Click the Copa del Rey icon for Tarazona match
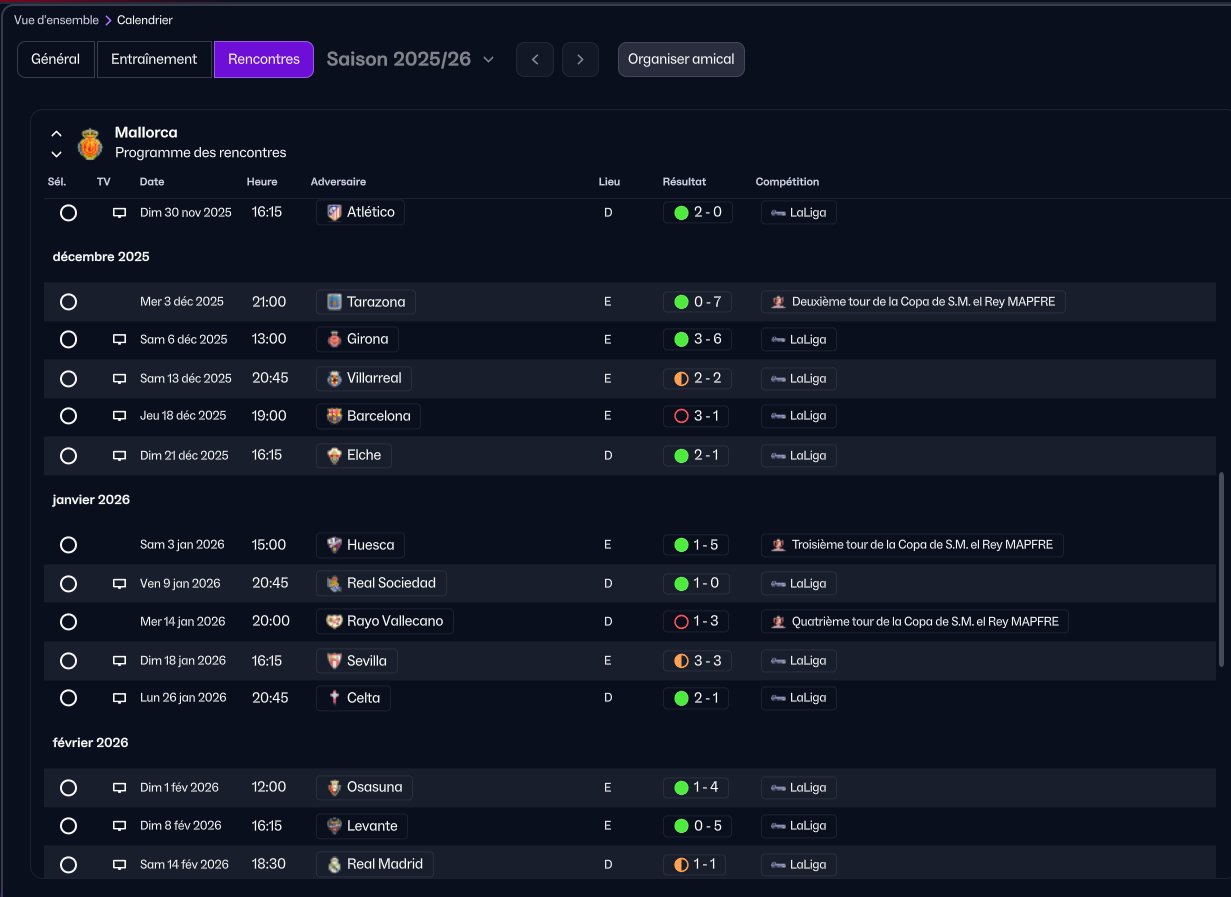Screen dimensions: 1231x897 778,302
